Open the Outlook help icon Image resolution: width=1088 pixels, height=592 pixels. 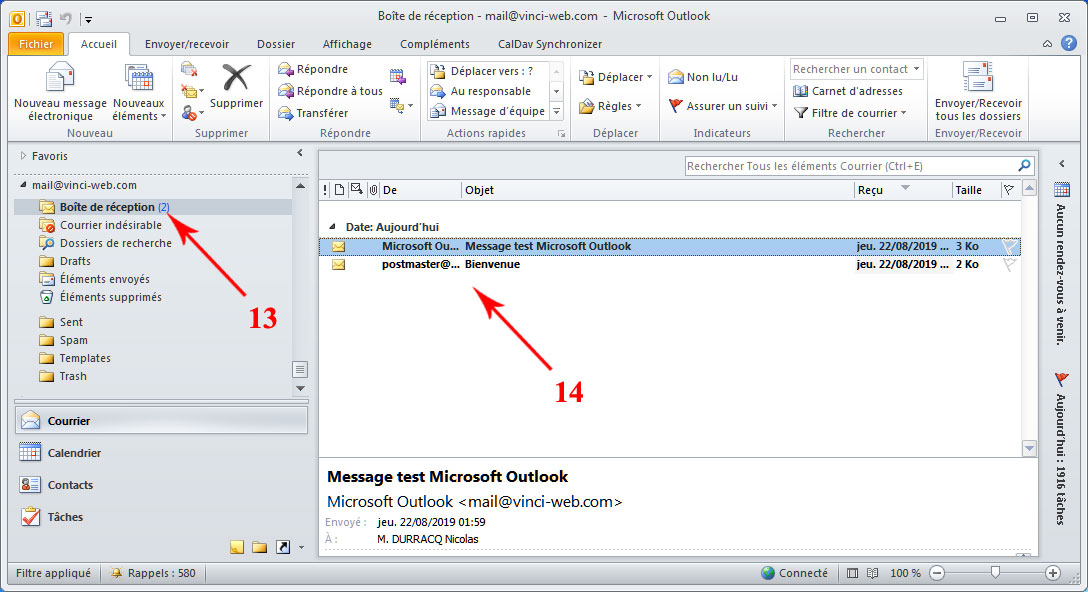pos(1069,43)
